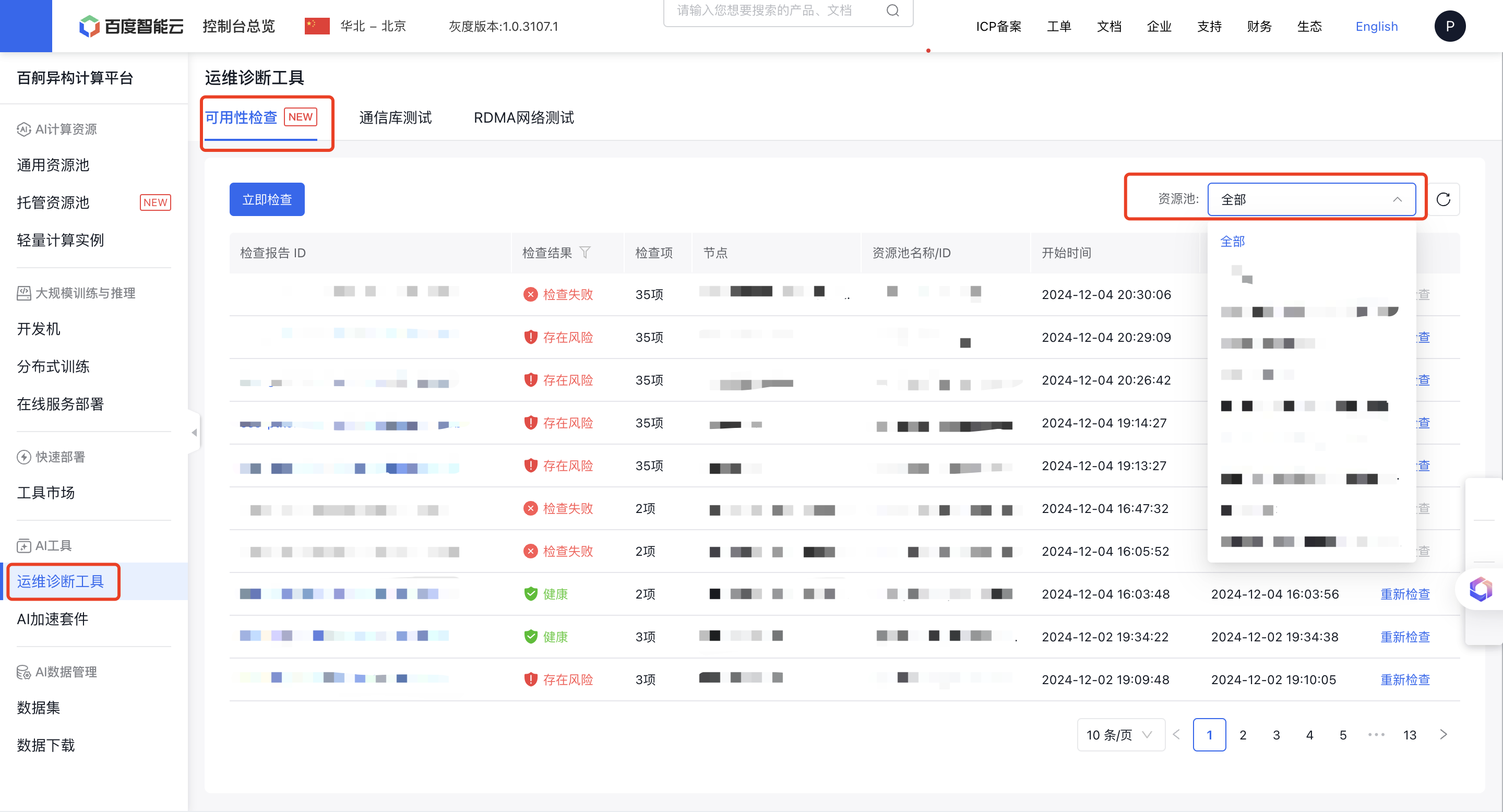Click the filter icon on 检查结果 column
The width and height of the screenshot is (1503, 812).
pos(584,253)
